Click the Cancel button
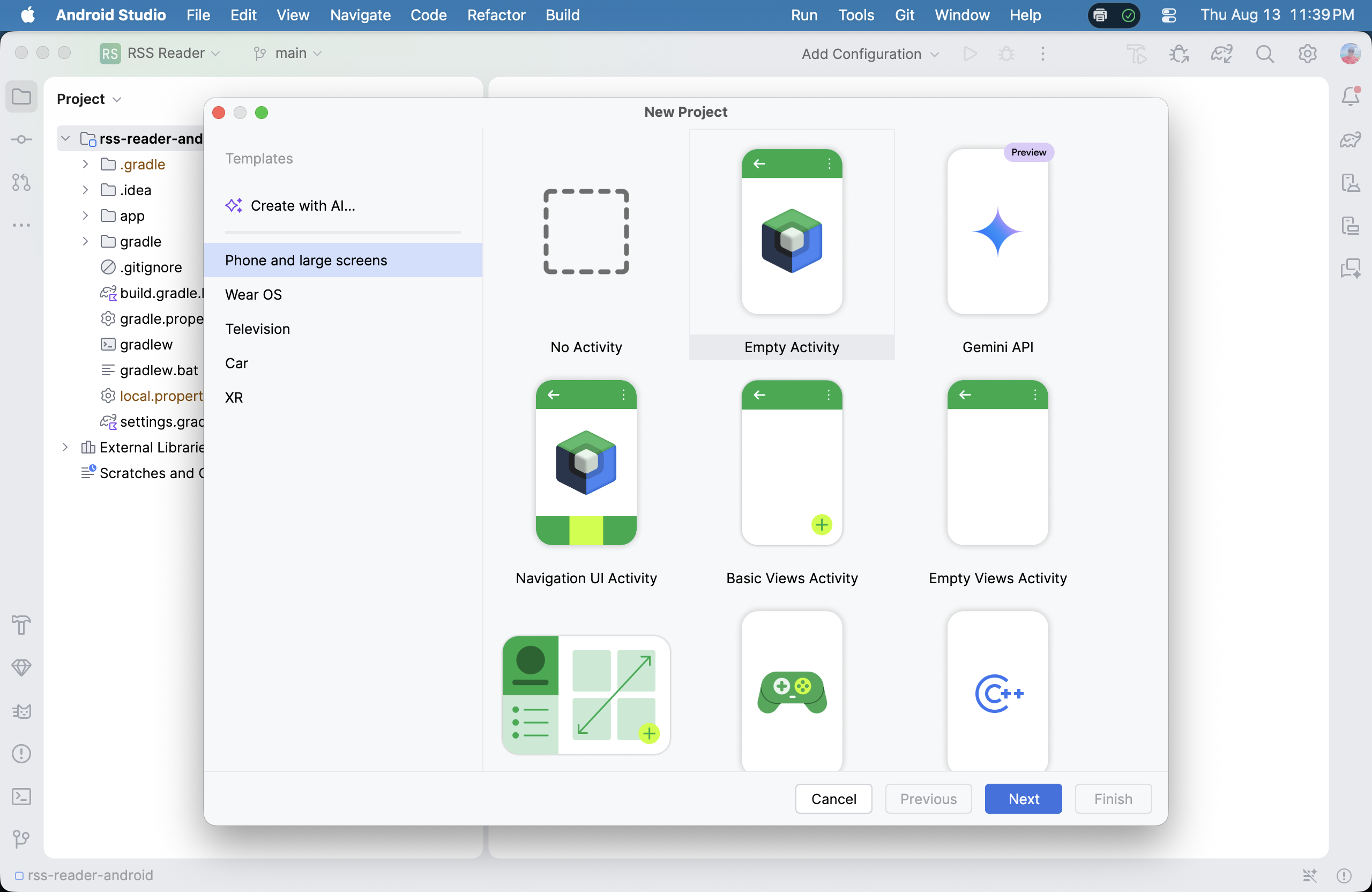 (833, 799)
